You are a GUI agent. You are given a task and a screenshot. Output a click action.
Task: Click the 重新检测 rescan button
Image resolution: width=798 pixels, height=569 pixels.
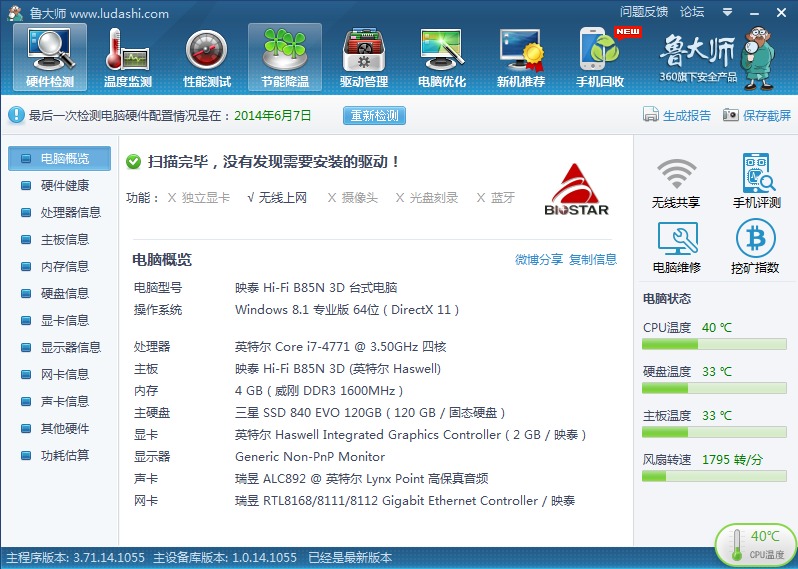(374, 116)
